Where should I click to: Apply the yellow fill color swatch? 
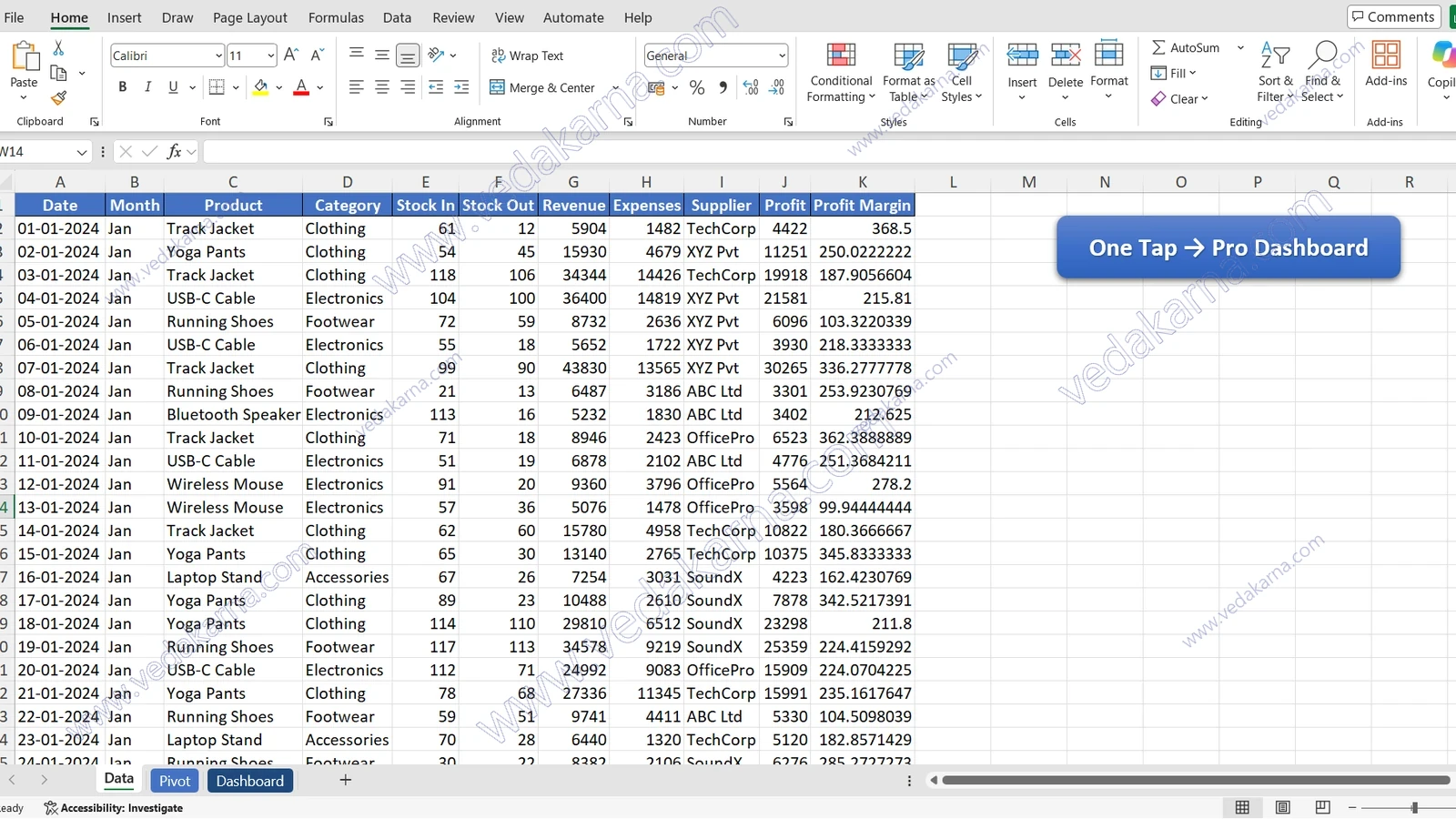click(x=261, y=87)
